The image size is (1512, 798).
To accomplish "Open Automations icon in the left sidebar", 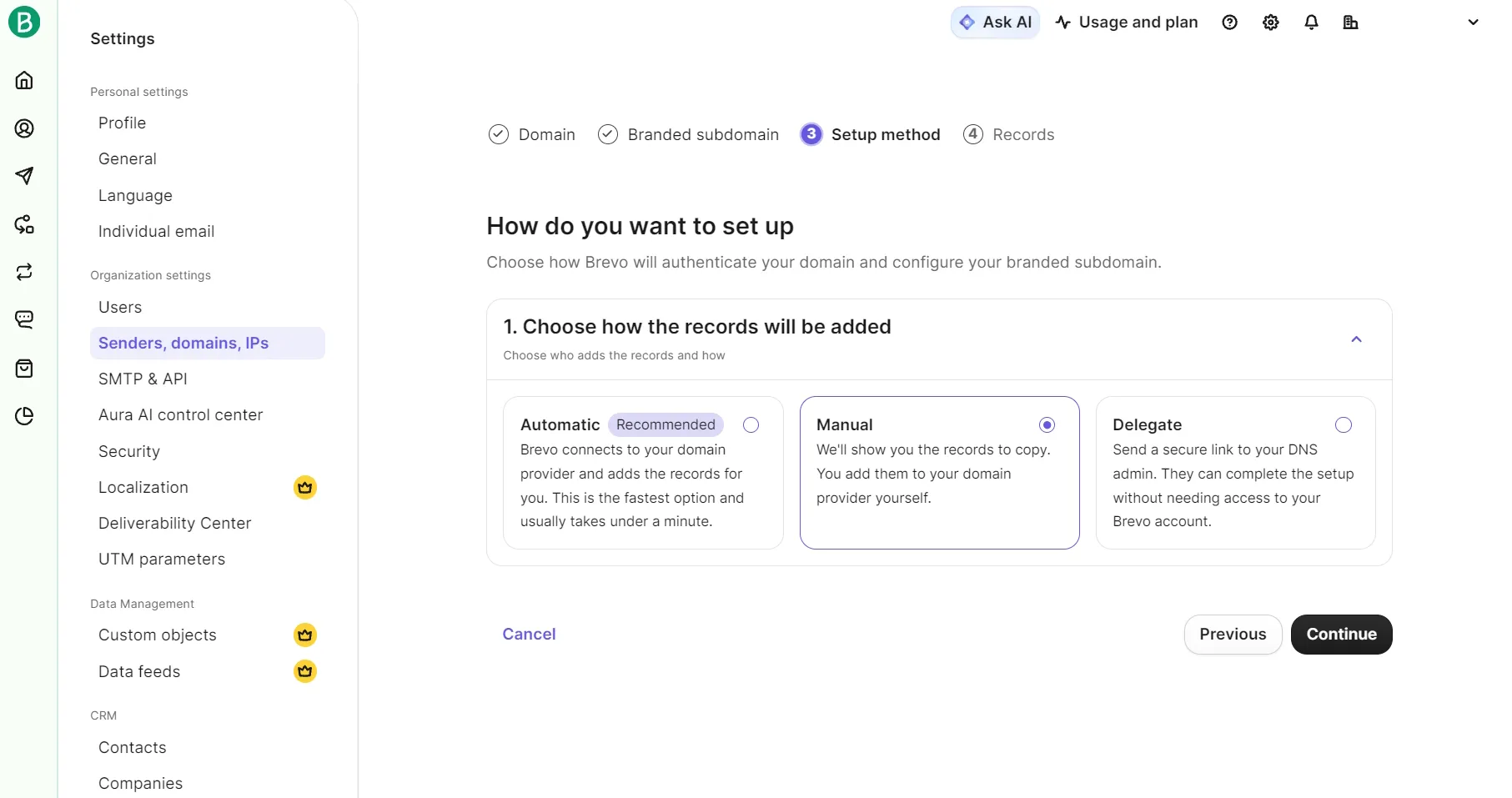I will tap(24, 224).
